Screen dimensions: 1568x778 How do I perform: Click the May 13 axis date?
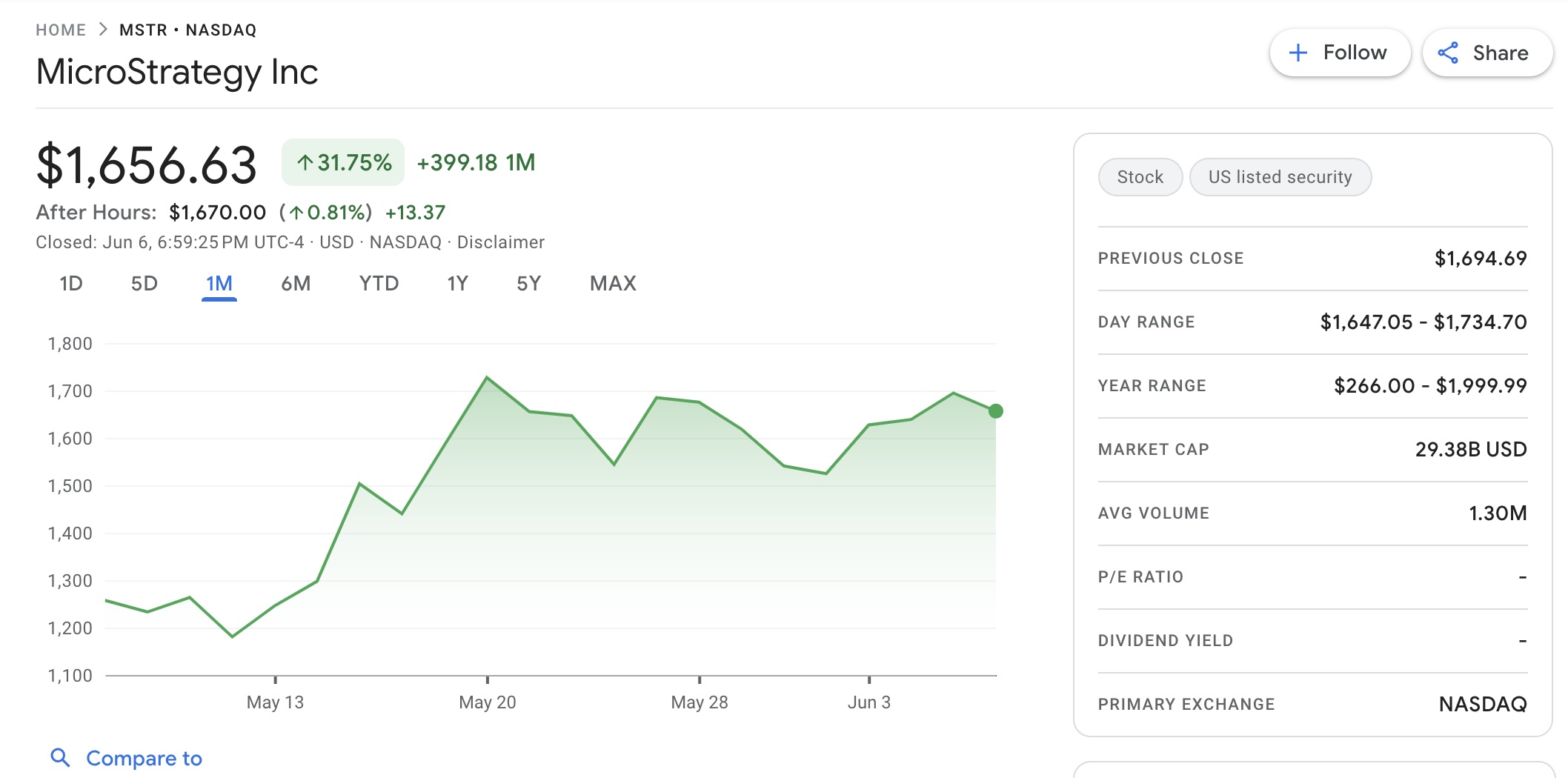(x=275, y=702)
